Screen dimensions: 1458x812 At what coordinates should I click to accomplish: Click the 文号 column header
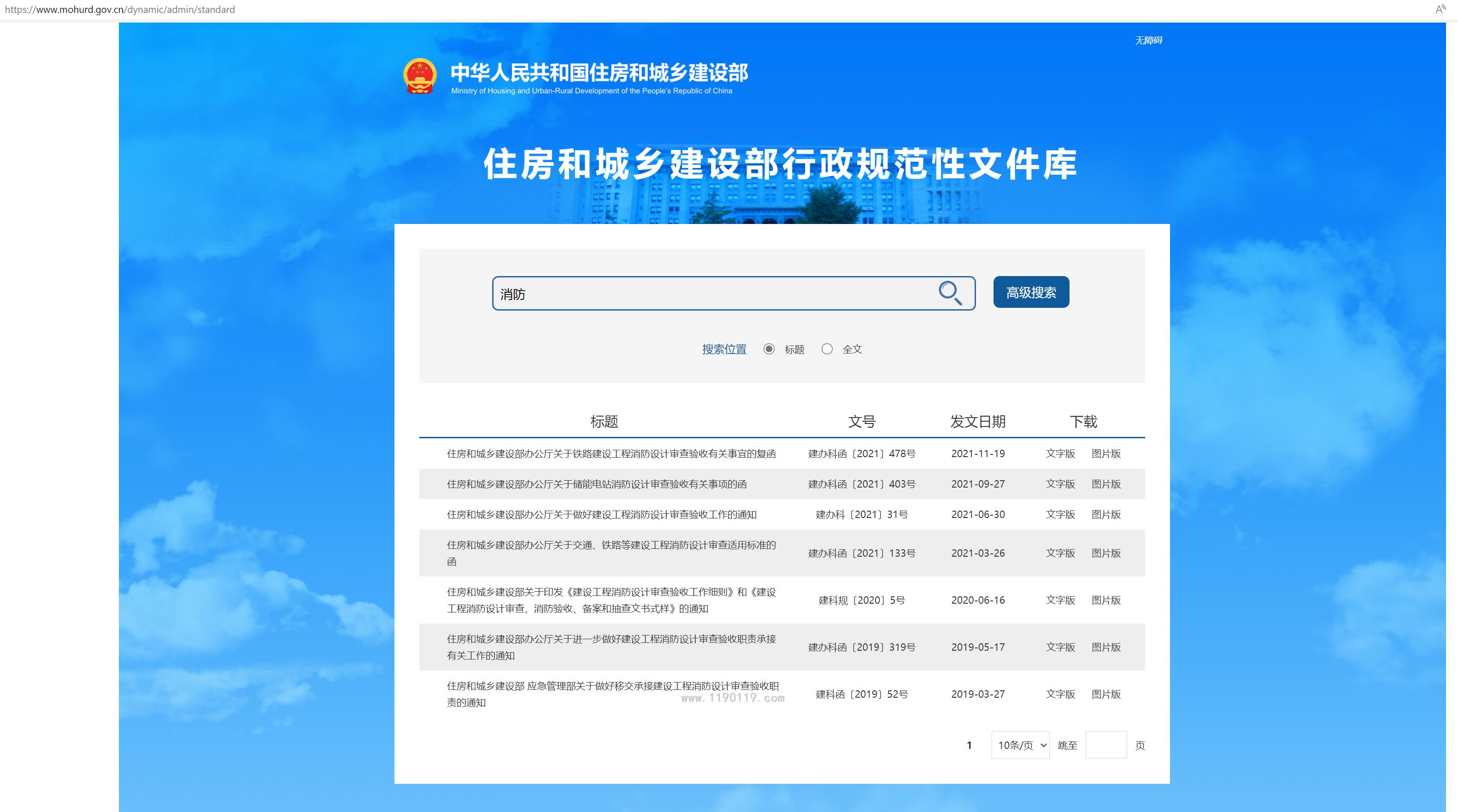[x=861, y=422]
